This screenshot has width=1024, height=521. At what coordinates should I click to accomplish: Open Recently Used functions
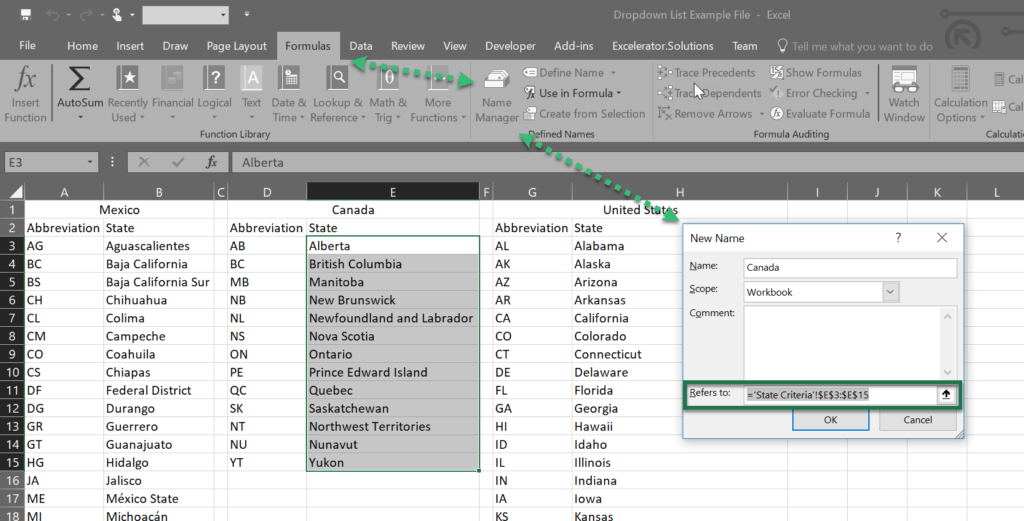click(x=128, y=95)
